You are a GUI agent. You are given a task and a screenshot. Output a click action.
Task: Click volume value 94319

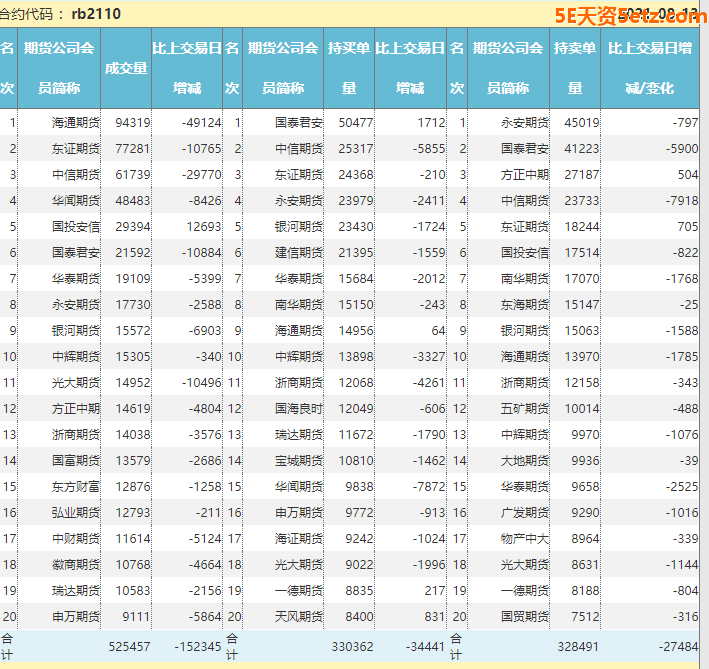click(132, 122)
